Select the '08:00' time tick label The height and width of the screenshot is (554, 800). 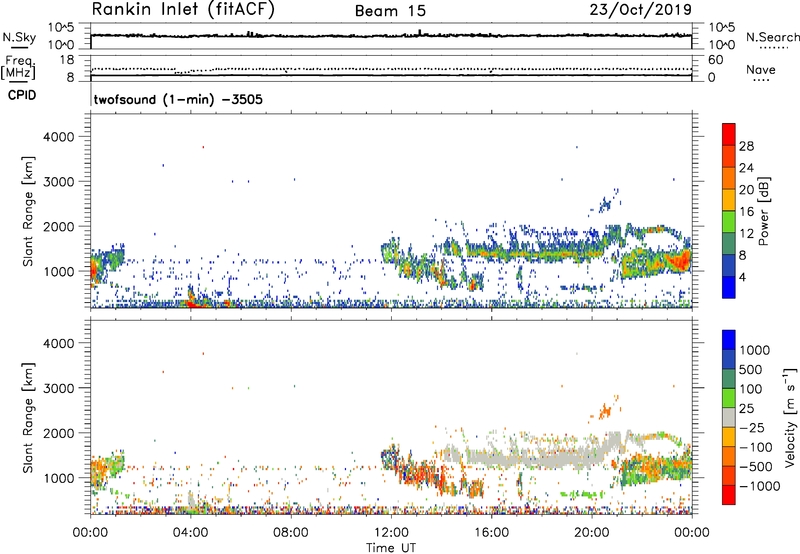click(291, 533)
